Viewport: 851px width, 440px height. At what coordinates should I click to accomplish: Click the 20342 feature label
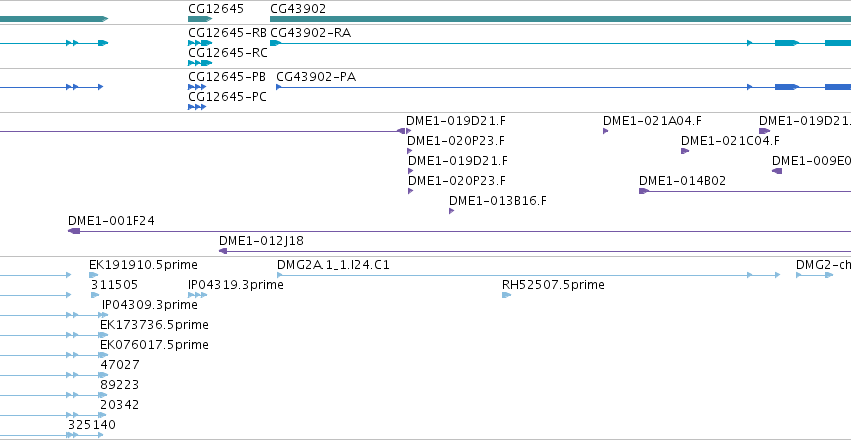119,405
